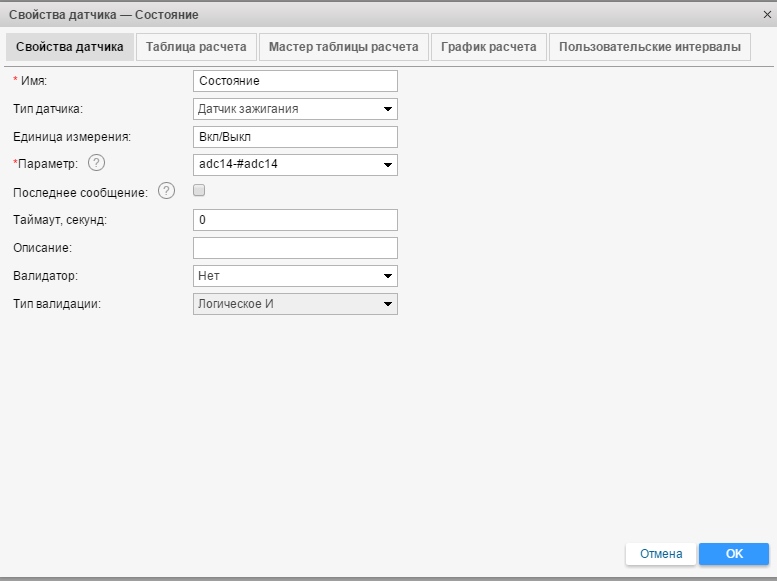
Task: Click the help icon beside Последнее сообщение
Action: (167, 192)
